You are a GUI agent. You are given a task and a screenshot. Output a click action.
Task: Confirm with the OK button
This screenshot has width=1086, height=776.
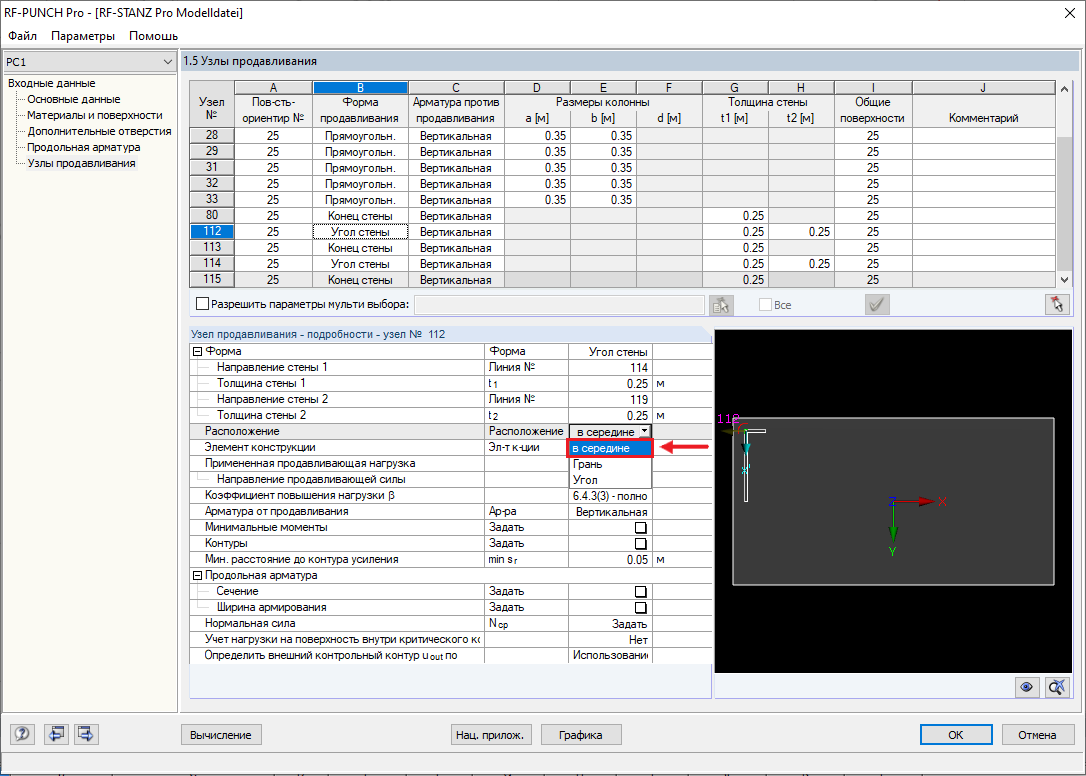tap(956, 734)
